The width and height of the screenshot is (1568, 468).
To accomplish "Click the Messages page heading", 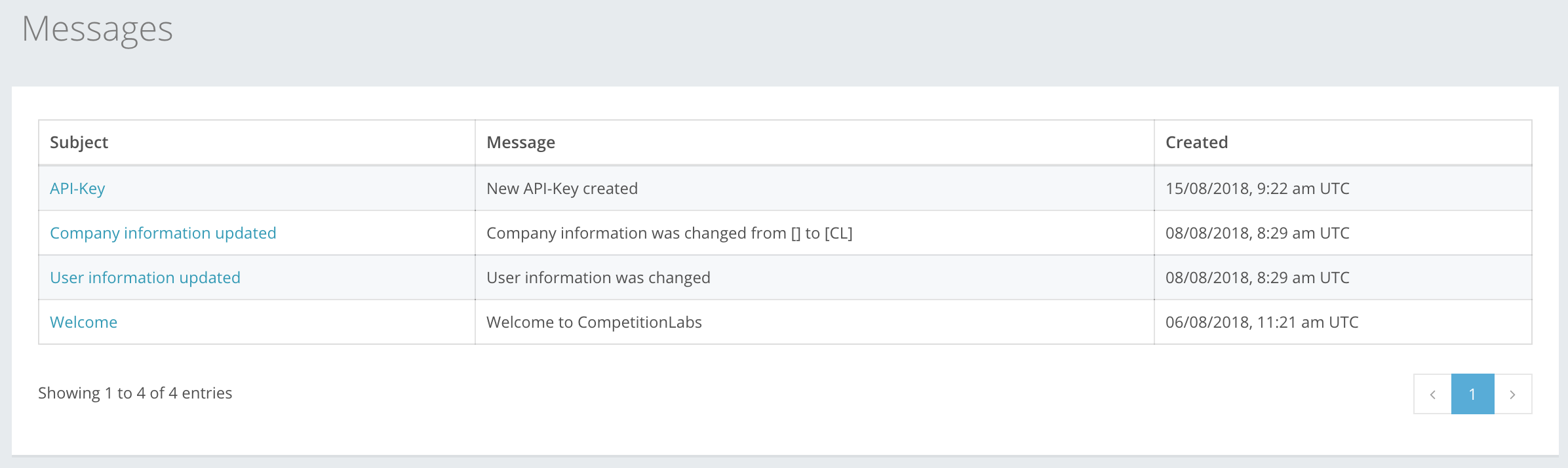I will coord(97,29).
